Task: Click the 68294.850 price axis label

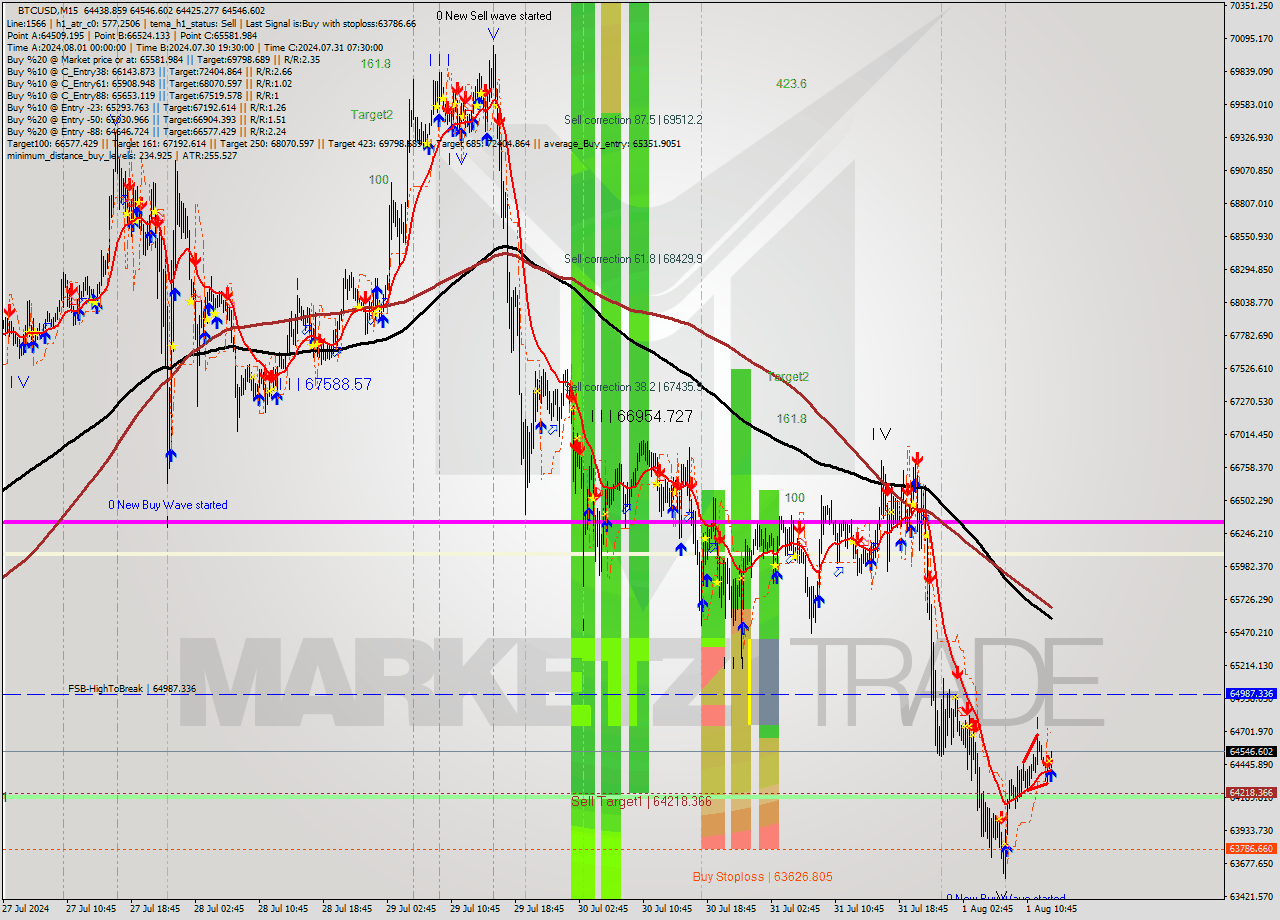Action: [1251, 269]
